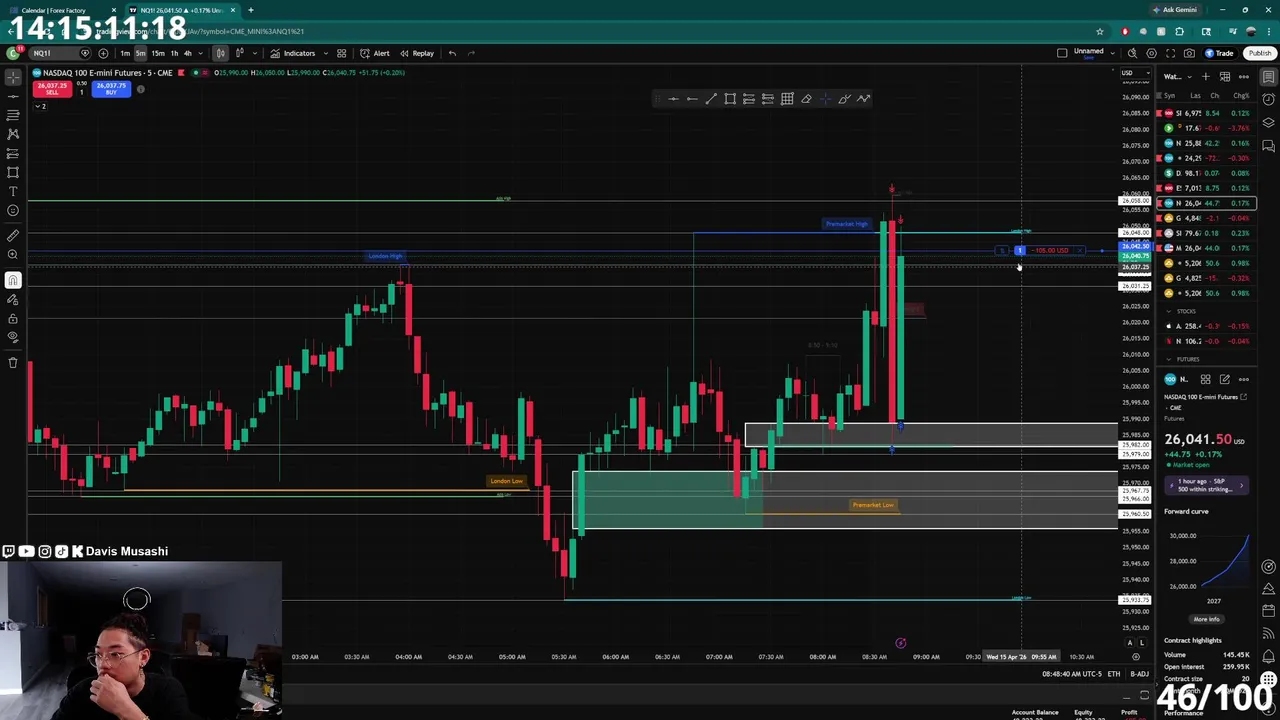Open the Alerts clock icon in right sidebar
1280x720 pixels.
point(1269,99)
